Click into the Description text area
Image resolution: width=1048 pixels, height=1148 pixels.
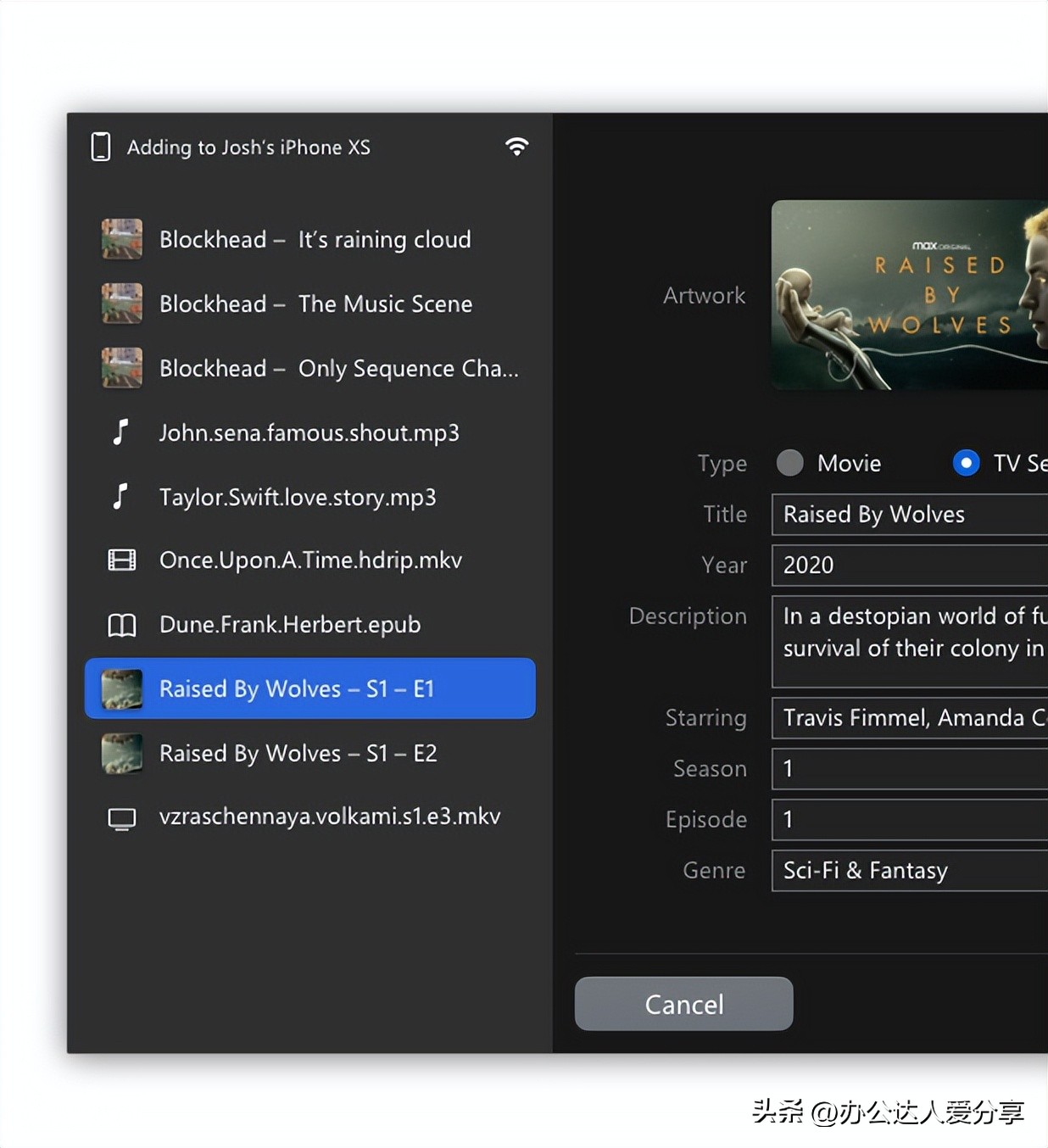click(909, 642)
